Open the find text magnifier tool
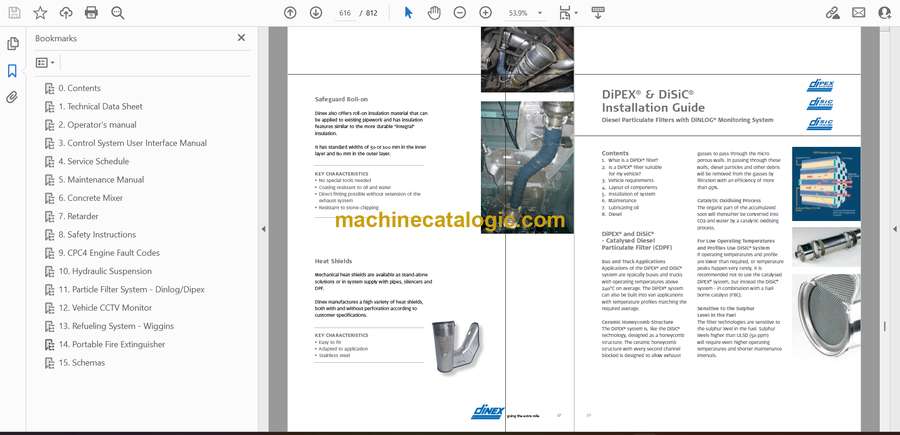900x435 pixels. 118,13
